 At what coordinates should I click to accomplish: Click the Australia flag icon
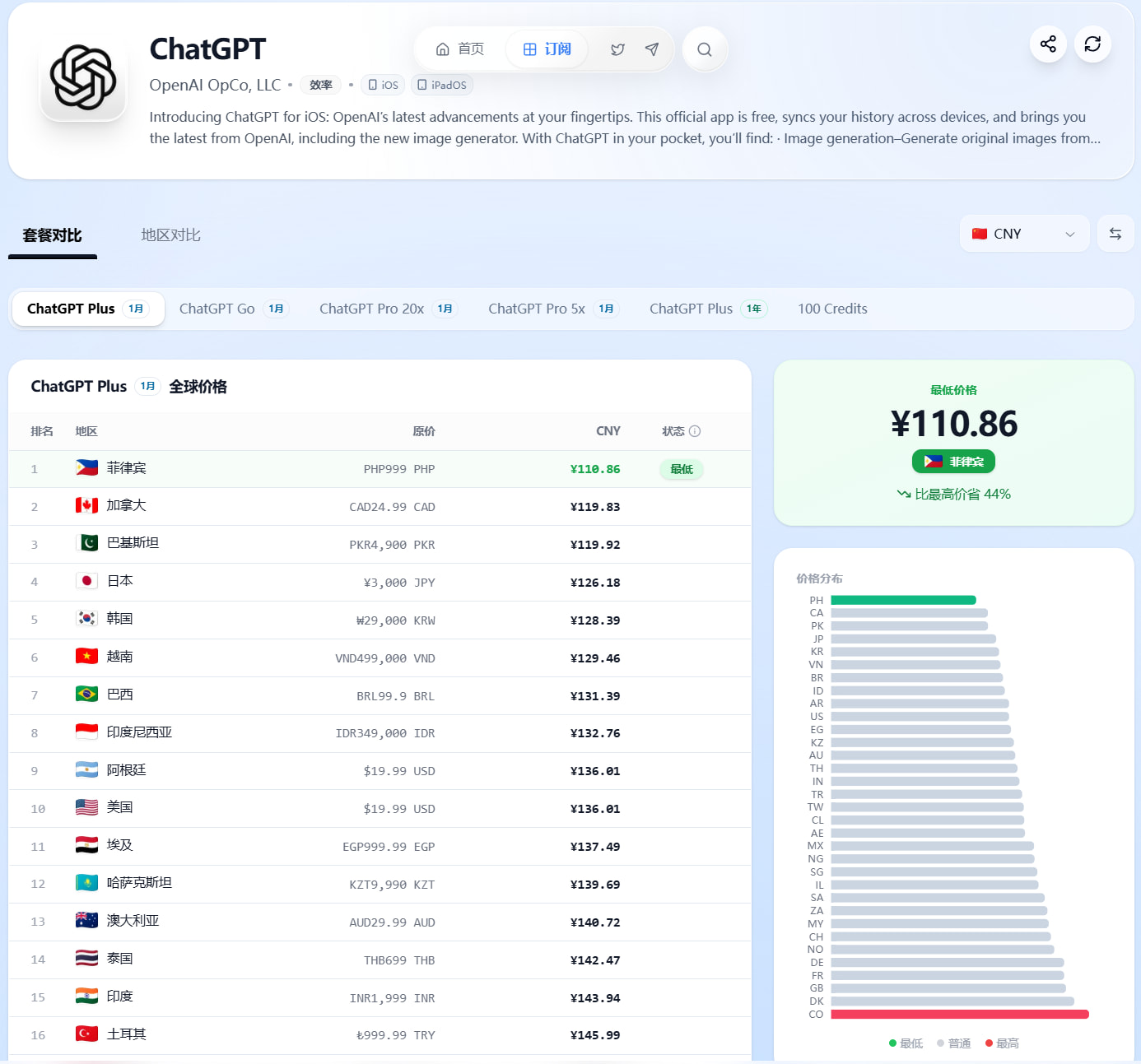click(86, 921)
